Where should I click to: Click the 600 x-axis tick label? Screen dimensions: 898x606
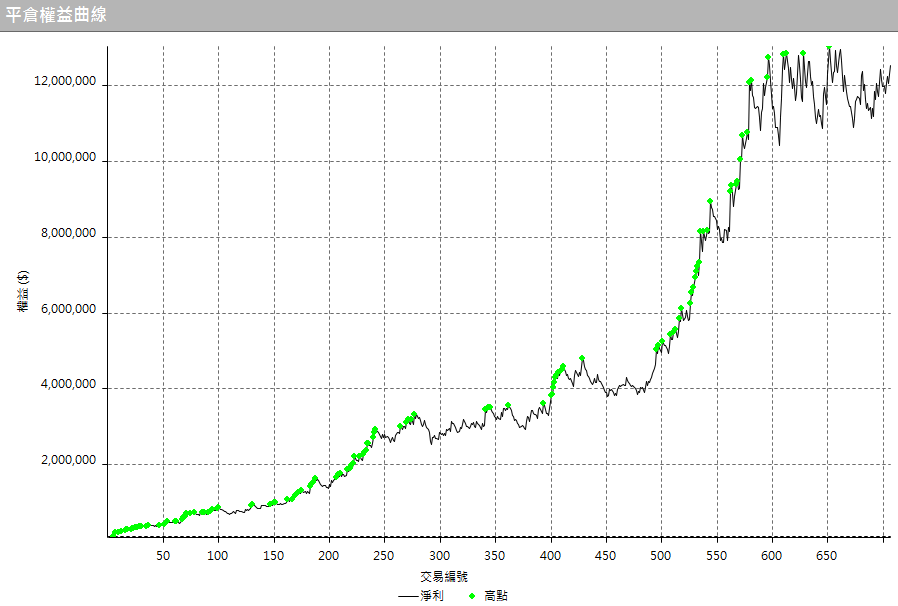[771, 556]
